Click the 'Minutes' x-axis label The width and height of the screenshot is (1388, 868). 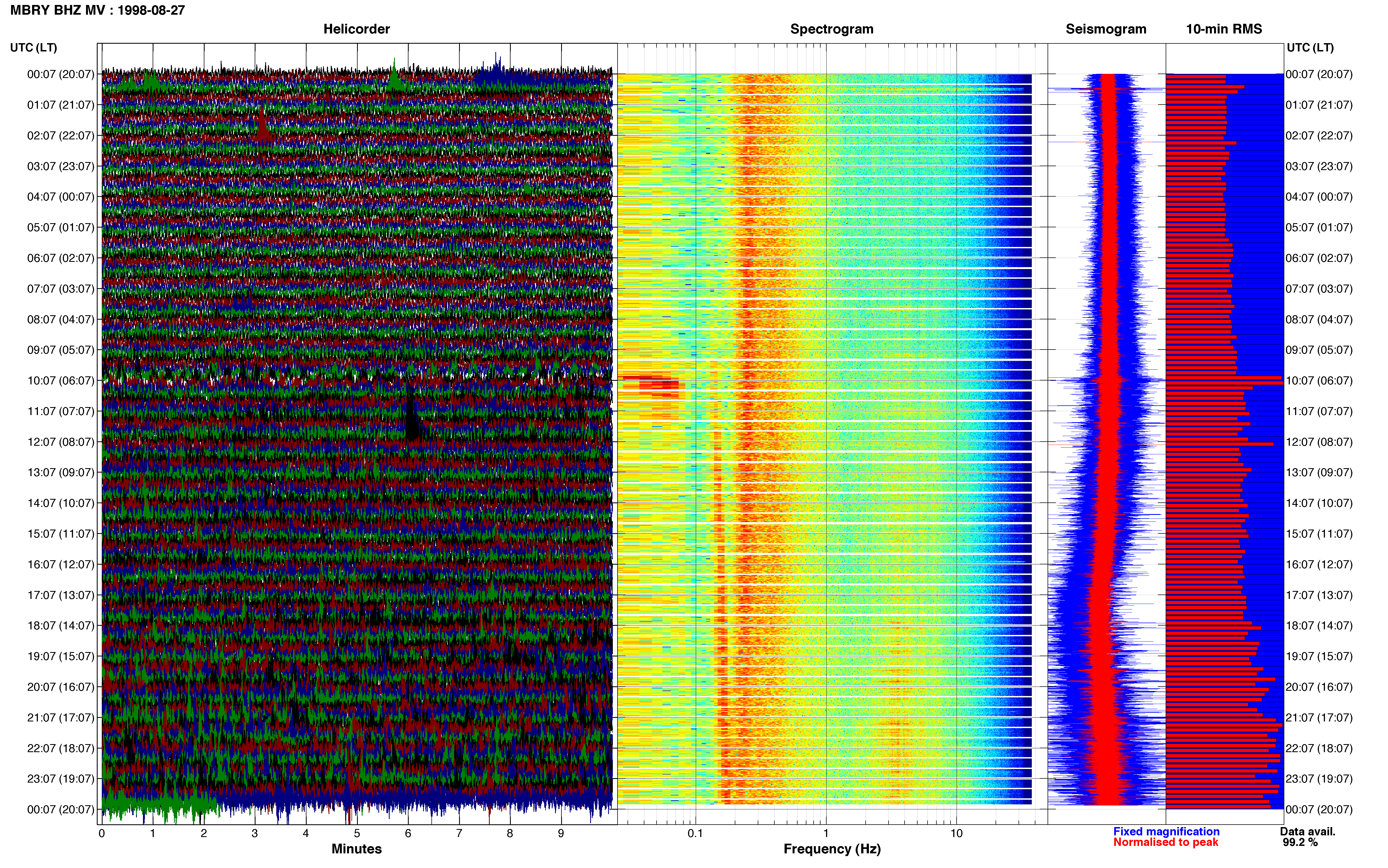[x=356, y=848]
